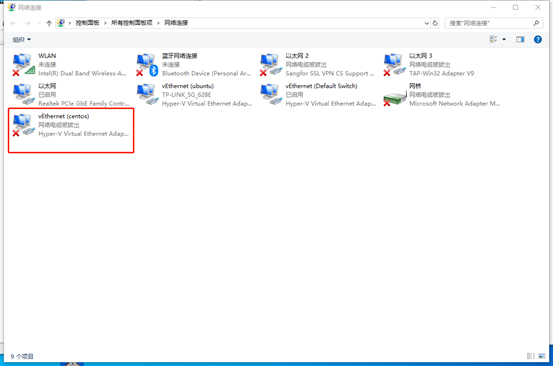The image size is (553, 366).
Task: Click the 蓝牙网络连接 name text
Action: (x=180, y=56)
